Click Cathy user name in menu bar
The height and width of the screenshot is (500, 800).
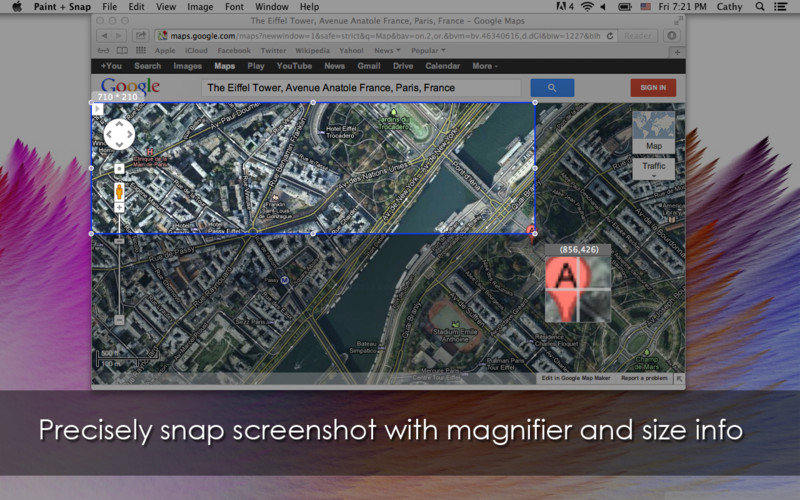729,7
